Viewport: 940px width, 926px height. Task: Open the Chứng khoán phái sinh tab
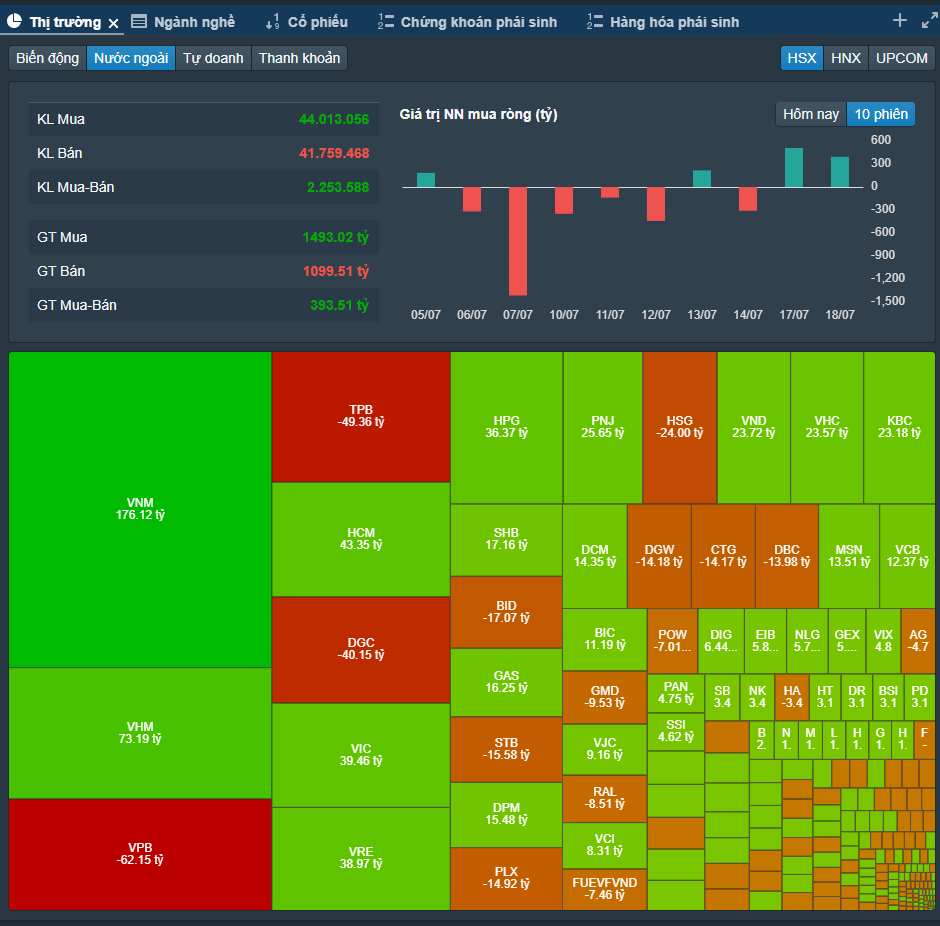click(478, 22)
